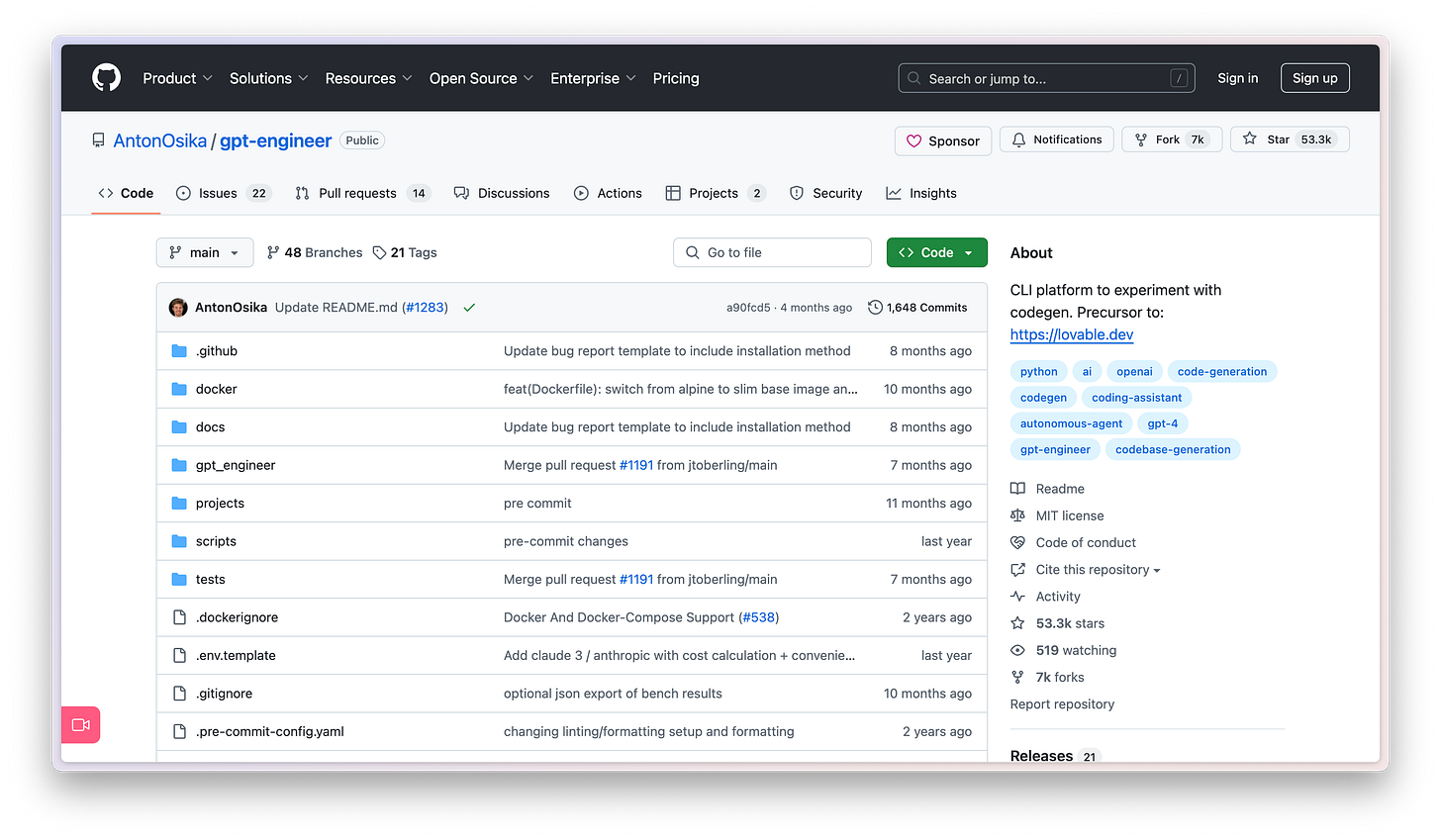Click the history clock icon beside 1,648 Commits
The image size is (1441, 840).
[875, 308]
